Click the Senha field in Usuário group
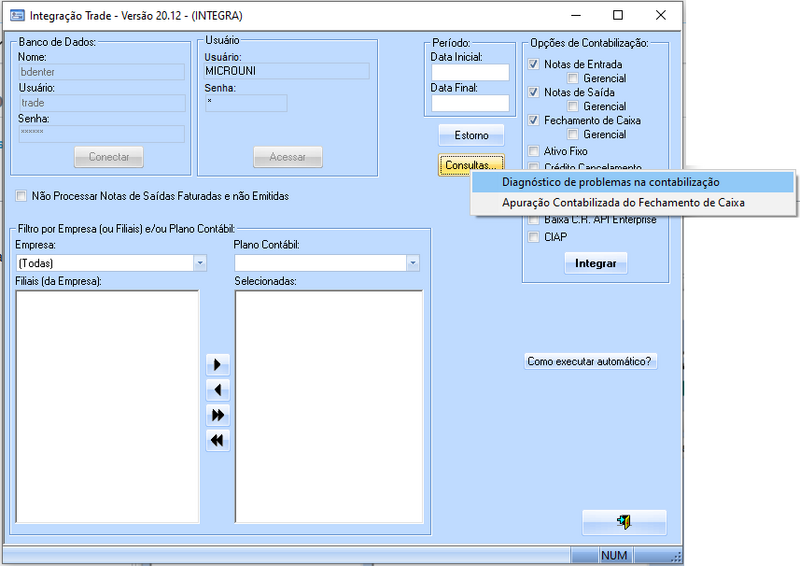 click(245, 103)
